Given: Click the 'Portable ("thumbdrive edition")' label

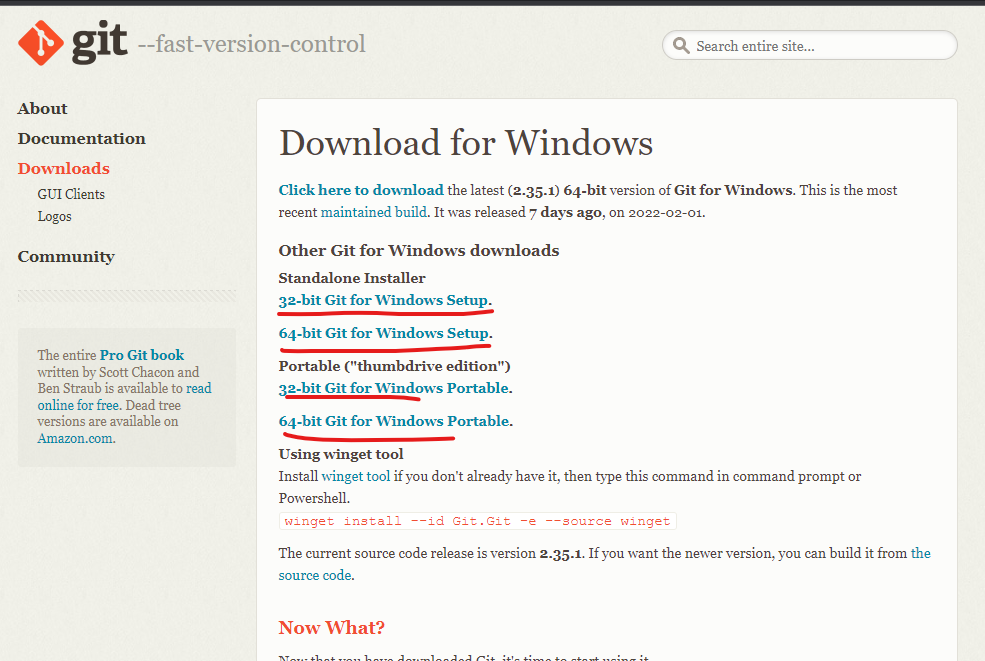Looking at the screenshot, I should pyautogui.click(x=395, y=366).
